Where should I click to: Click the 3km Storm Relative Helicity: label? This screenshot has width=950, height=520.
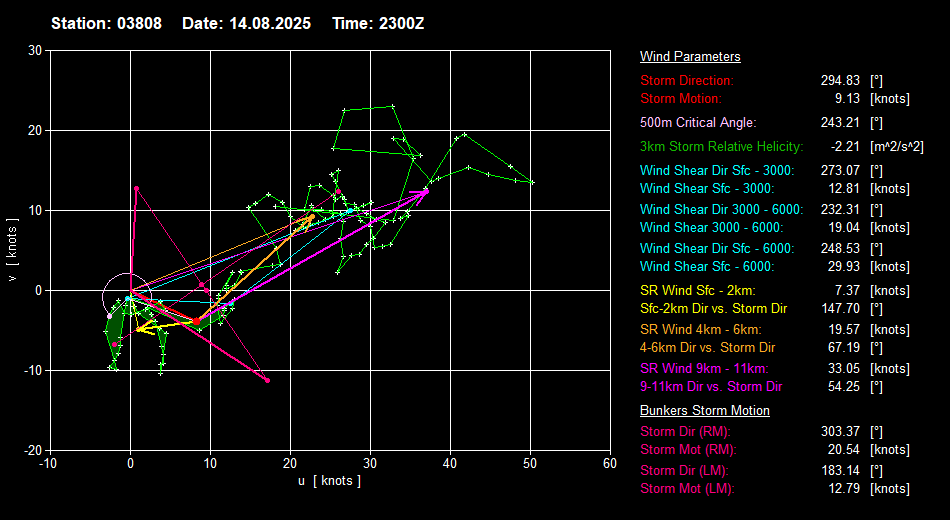pyautogui.click(x=722, y=147)
